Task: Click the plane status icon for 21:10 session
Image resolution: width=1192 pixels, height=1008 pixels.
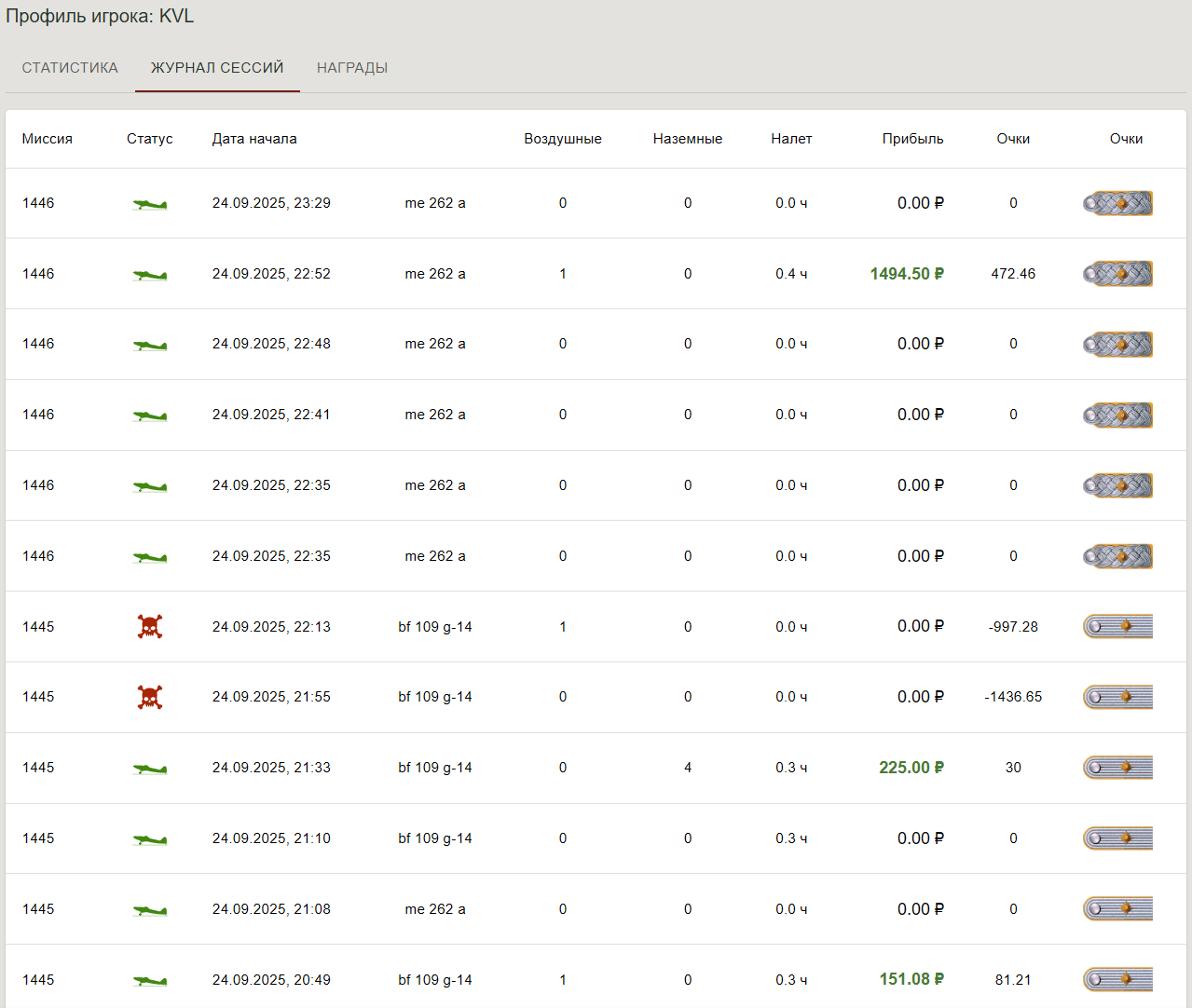Action: click(x=150, y=839)
